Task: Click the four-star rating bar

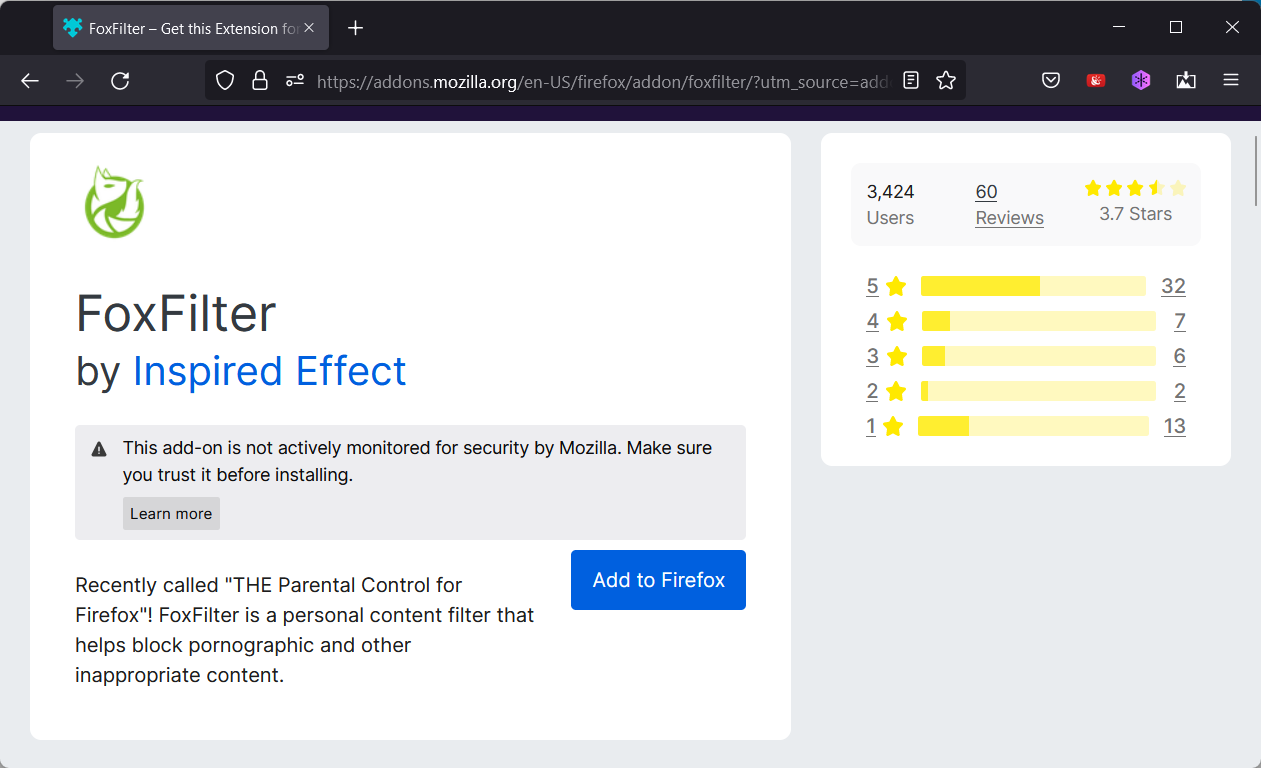Action: (1038, 321)
